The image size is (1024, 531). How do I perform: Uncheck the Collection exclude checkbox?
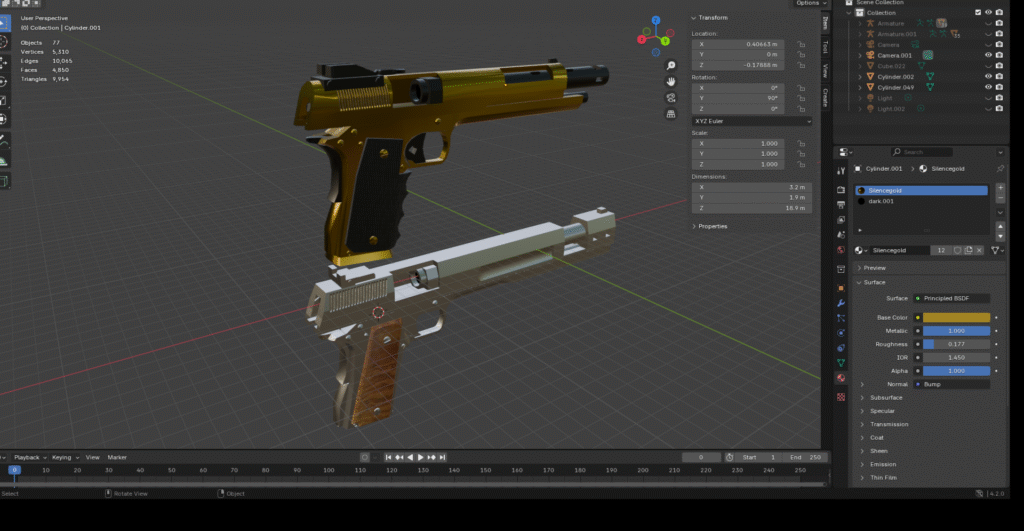[x=977, y=12]
